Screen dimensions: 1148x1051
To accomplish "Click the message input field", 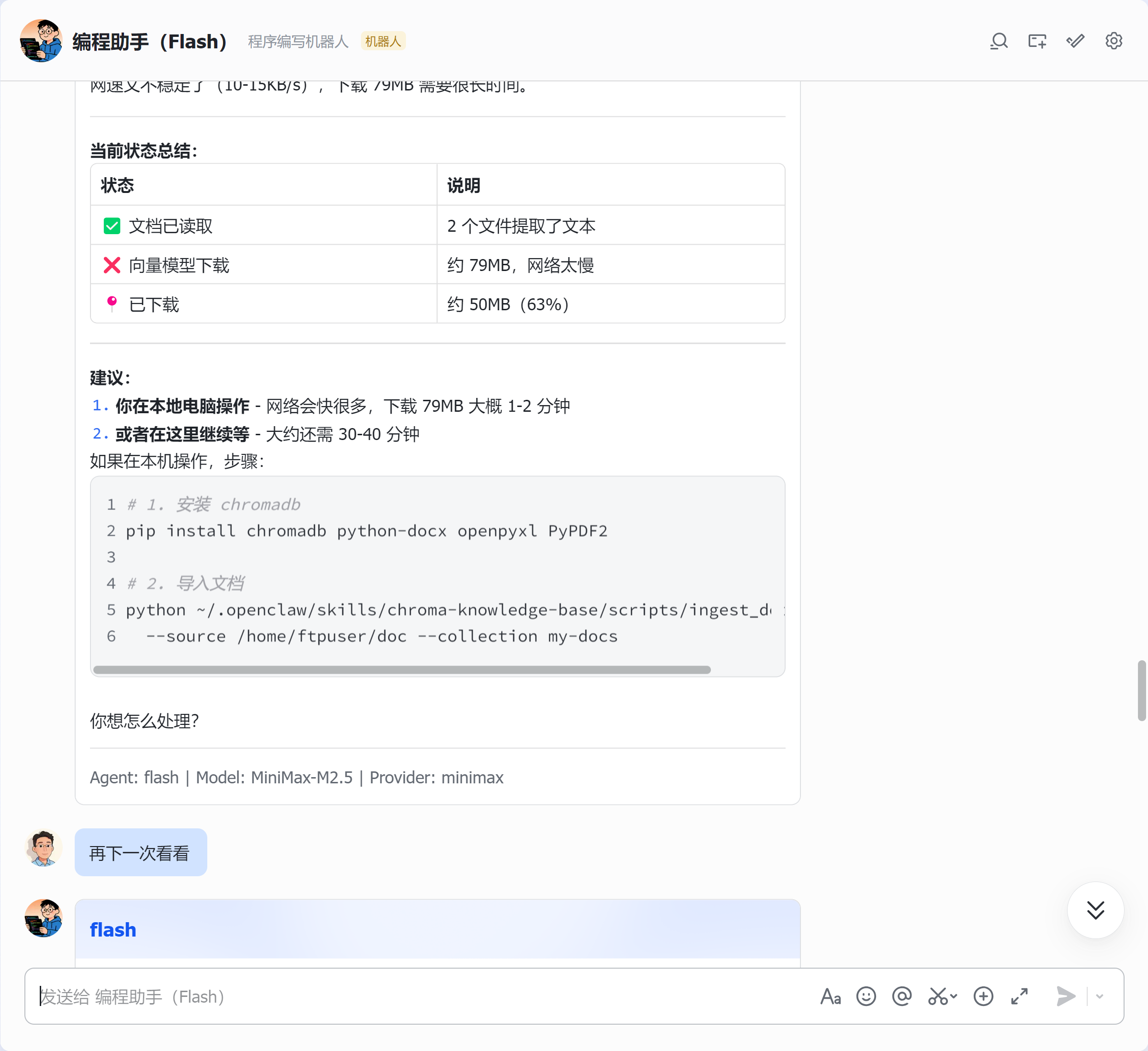I will click(x=421, y=996).
